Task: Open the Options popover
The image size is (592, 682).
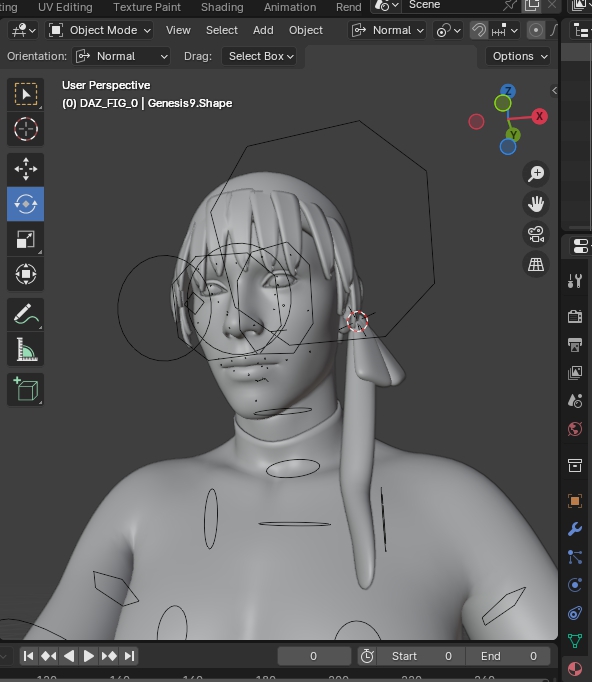Action: (518, 57)
